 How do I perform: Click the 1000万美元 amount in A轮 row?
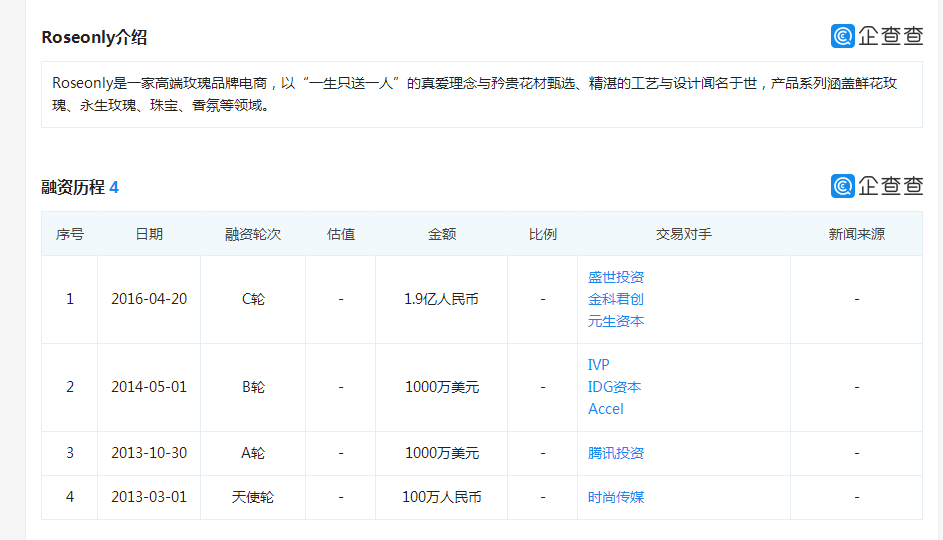coord(441,453)
